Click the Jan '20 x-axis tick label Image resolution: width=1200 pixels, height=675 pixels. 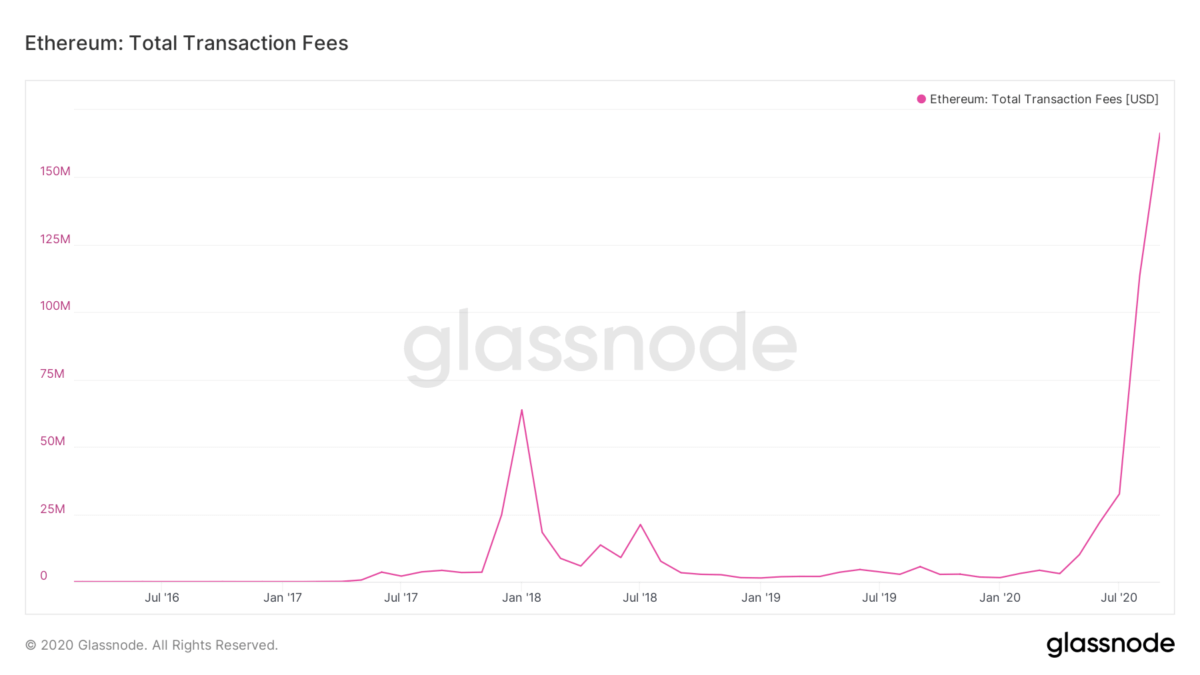1000,598
